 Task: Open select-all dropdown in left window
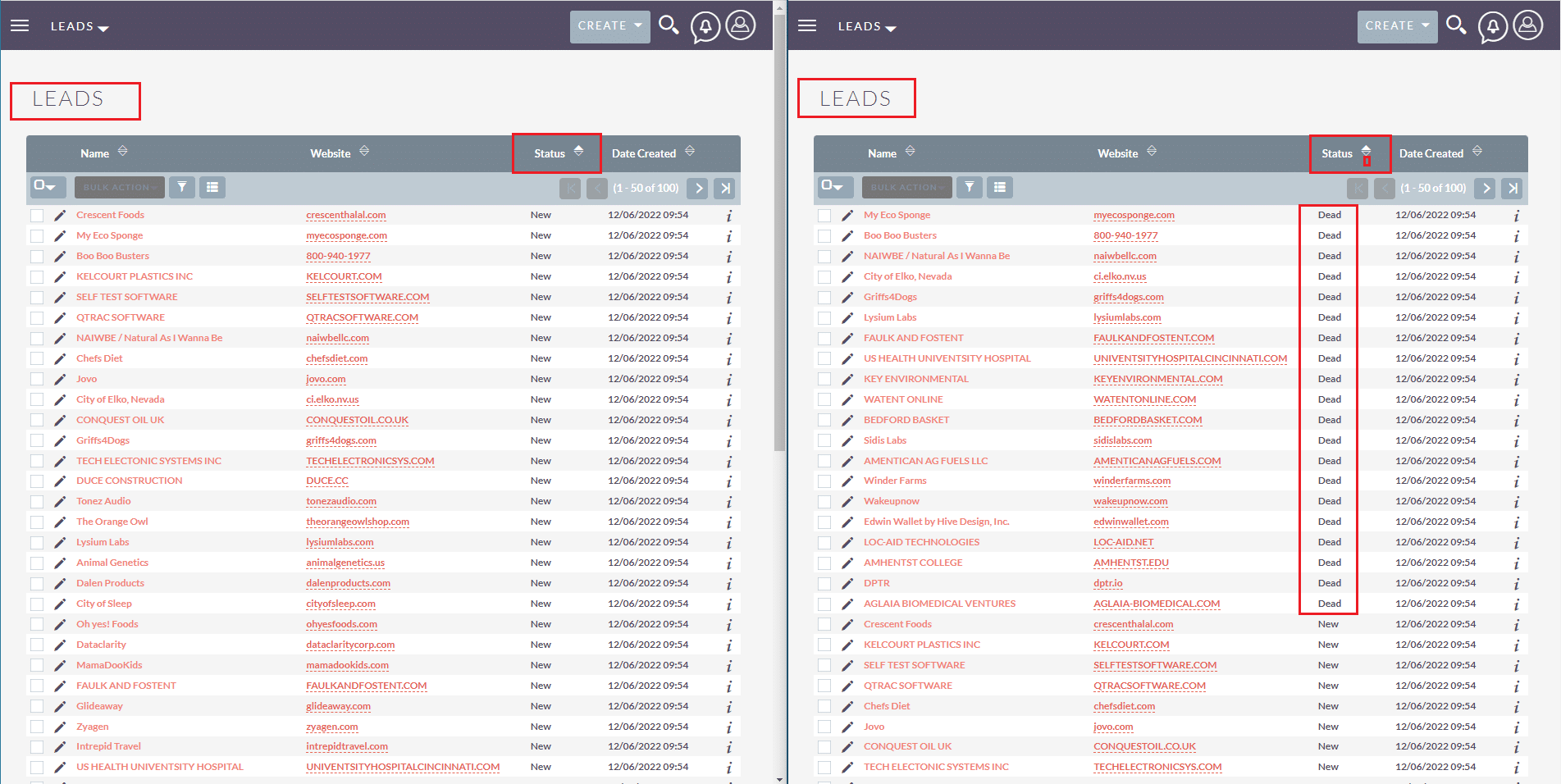pos(48,187)
